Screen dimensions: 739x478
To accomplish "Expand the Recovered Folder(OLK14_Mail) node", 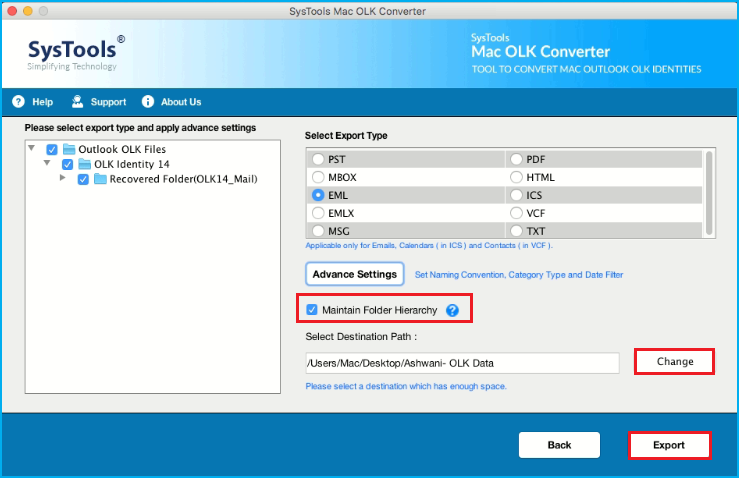I will coord(63,178).
